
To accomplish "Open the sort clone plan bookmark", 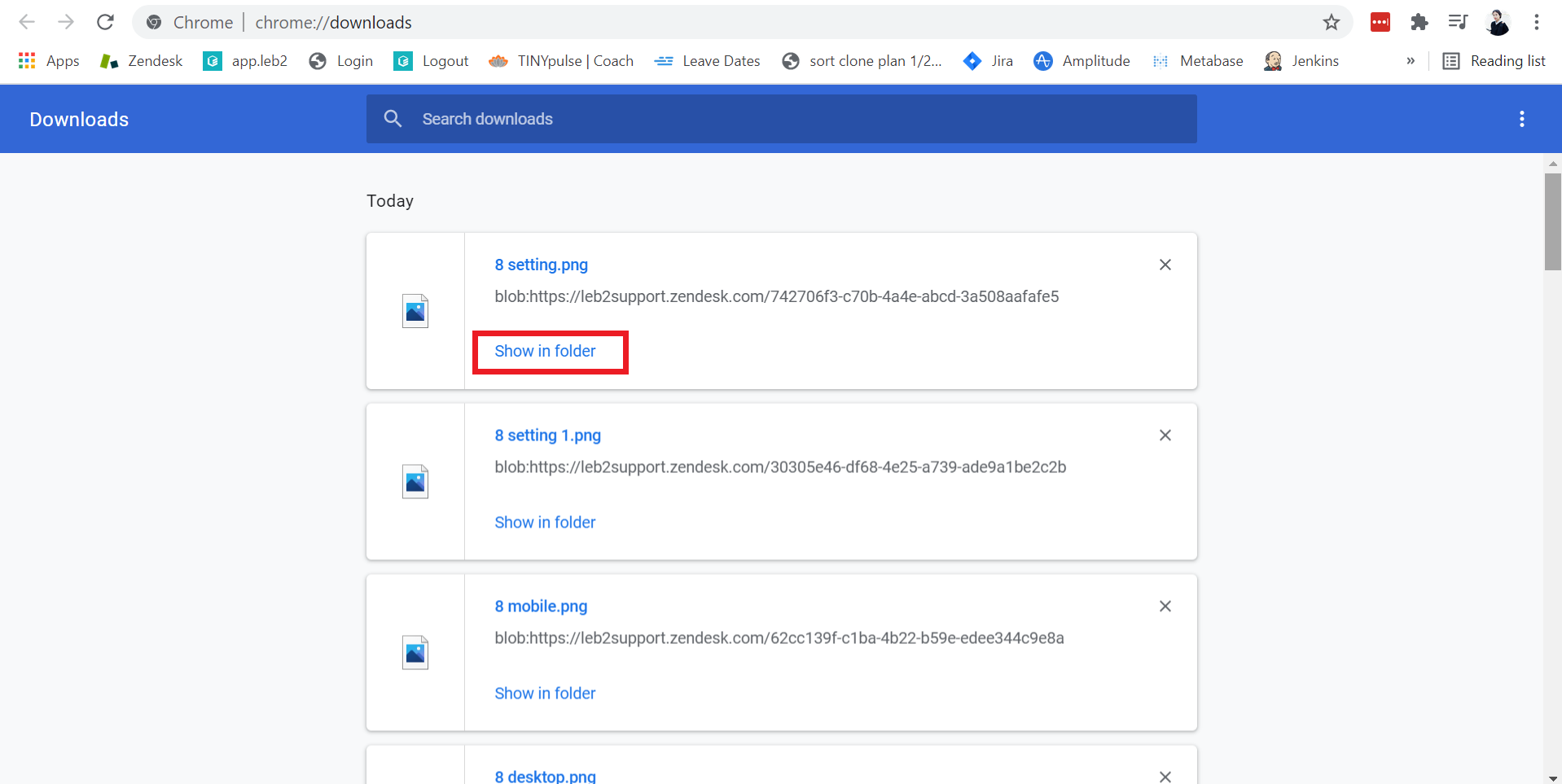I will click(x=862, y=61).
